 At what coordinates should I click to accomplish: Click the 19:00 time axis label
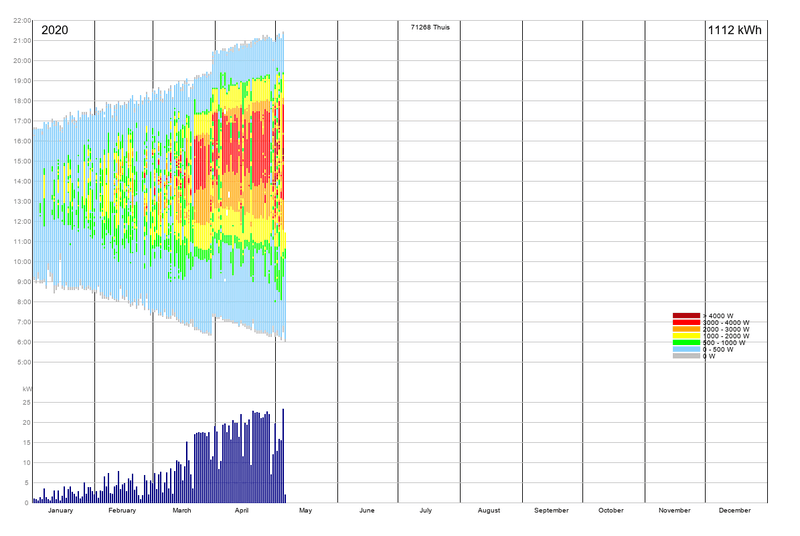22,81
